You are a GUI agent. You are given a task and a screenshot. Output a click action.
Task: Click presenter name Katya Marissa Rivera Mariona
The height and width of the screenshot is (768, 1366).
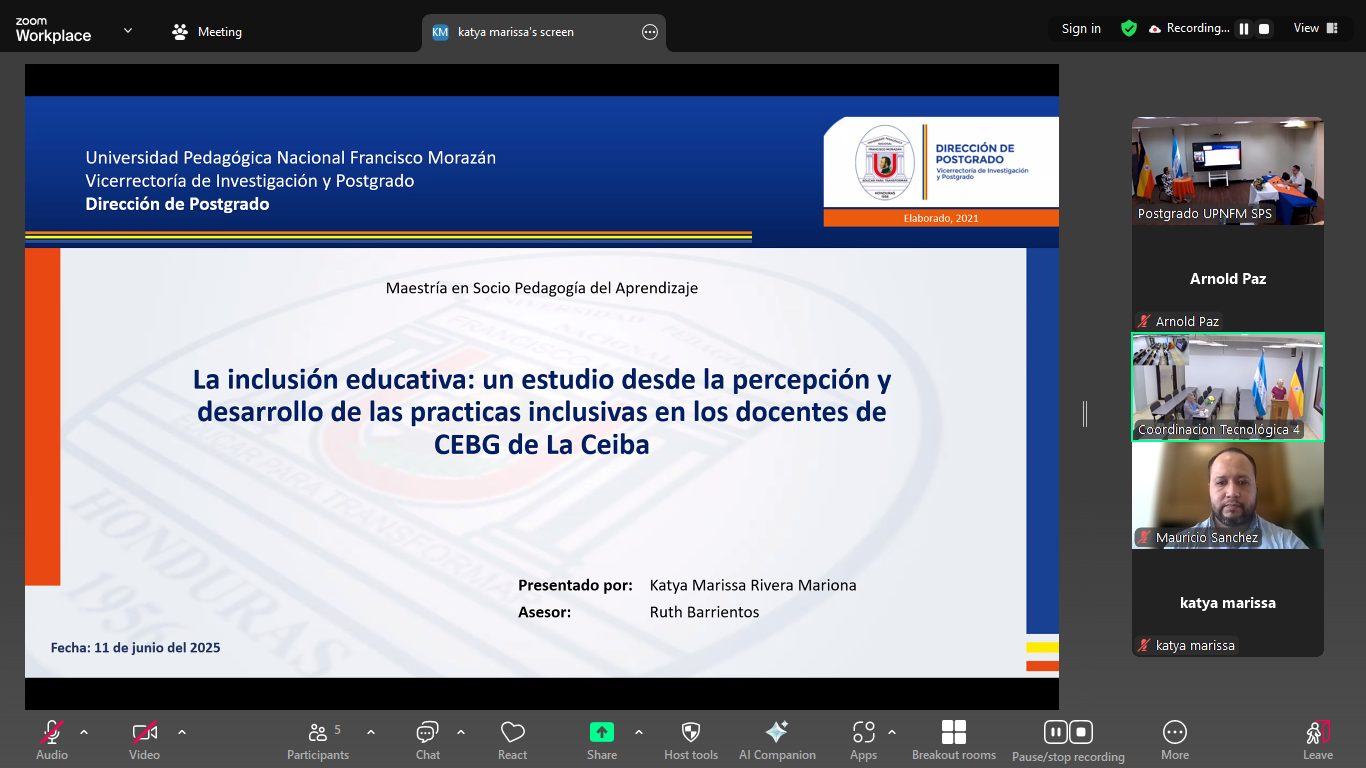[x=753, y=585]
